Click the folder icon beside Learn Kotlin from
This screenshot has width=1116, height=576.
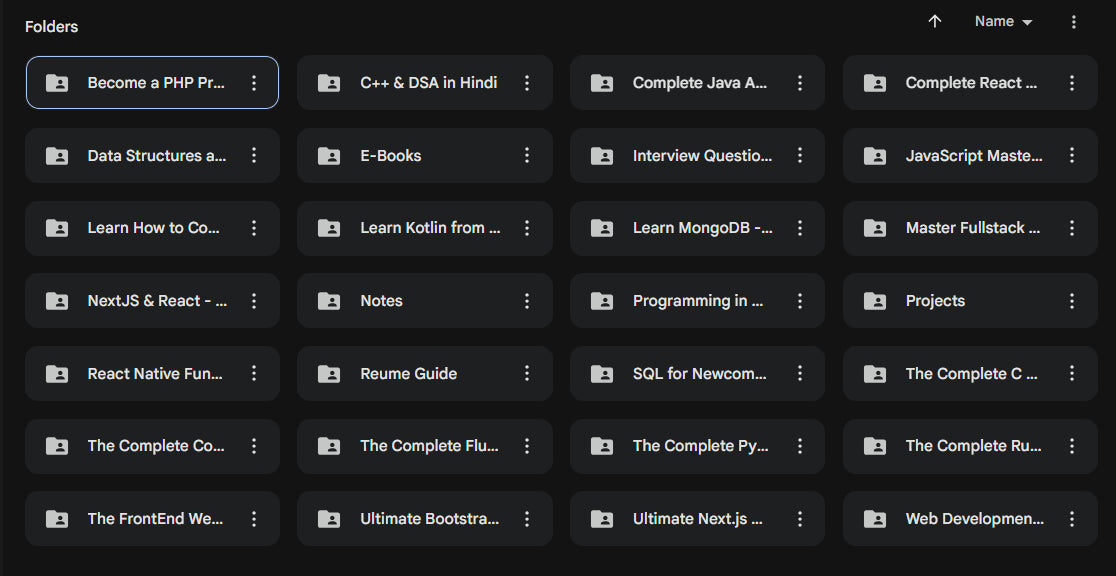click(329, 228)
